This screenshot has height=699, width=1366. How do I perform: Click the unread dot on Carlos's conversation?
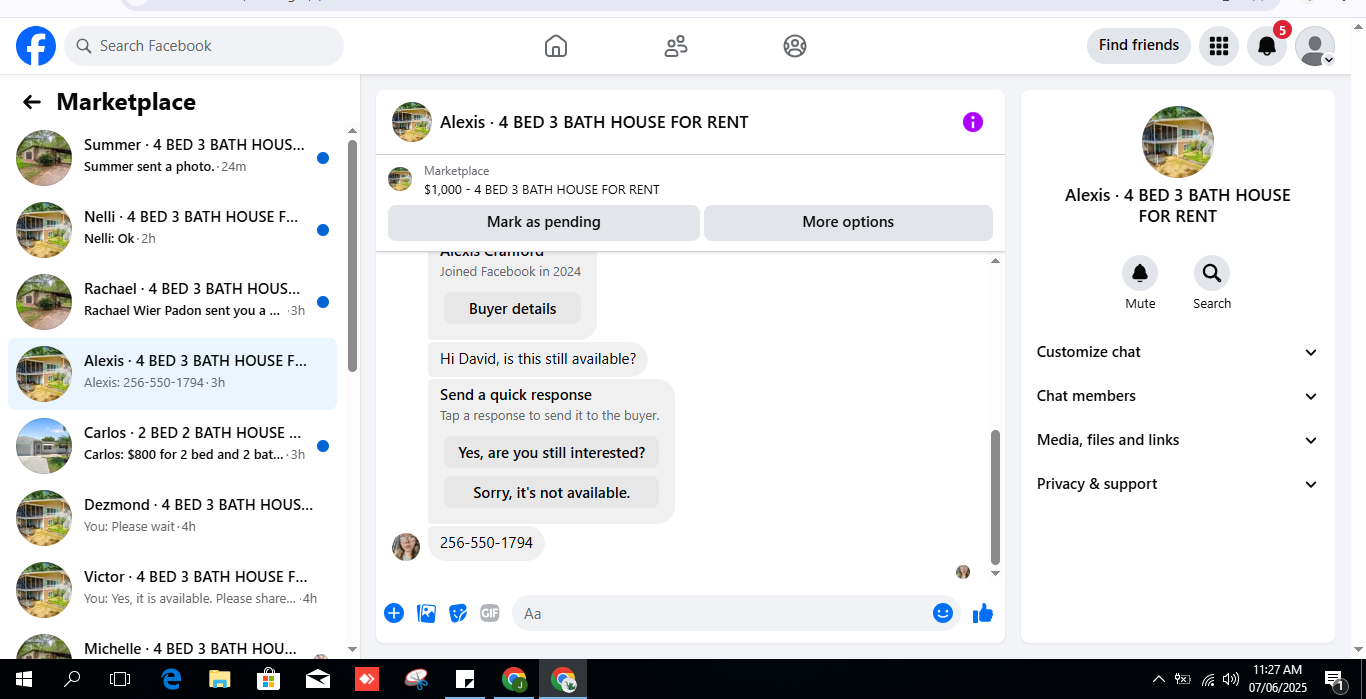[x=323, y=446]
